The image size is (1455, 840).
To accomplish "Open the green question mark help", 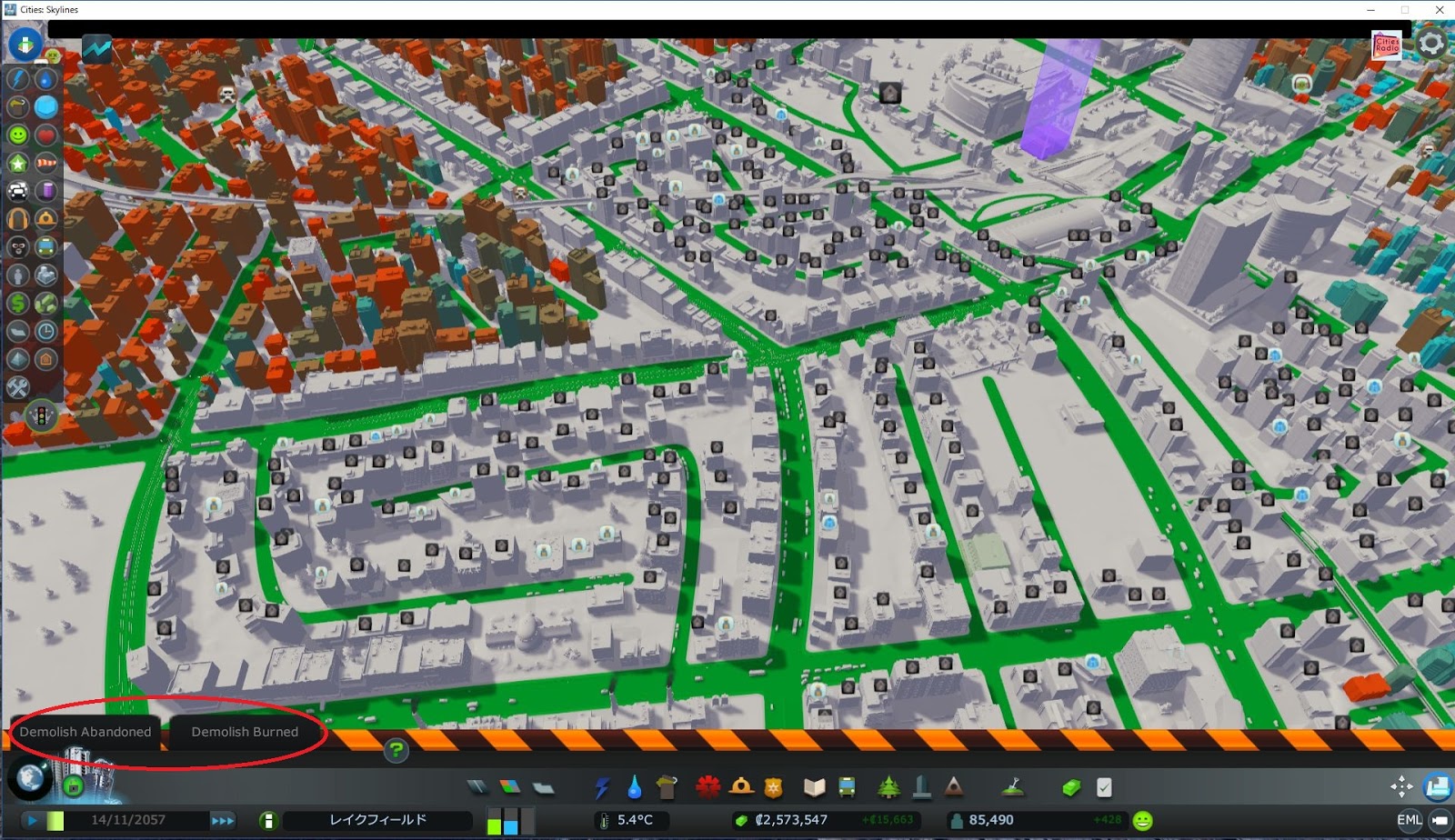I will 396,750.
